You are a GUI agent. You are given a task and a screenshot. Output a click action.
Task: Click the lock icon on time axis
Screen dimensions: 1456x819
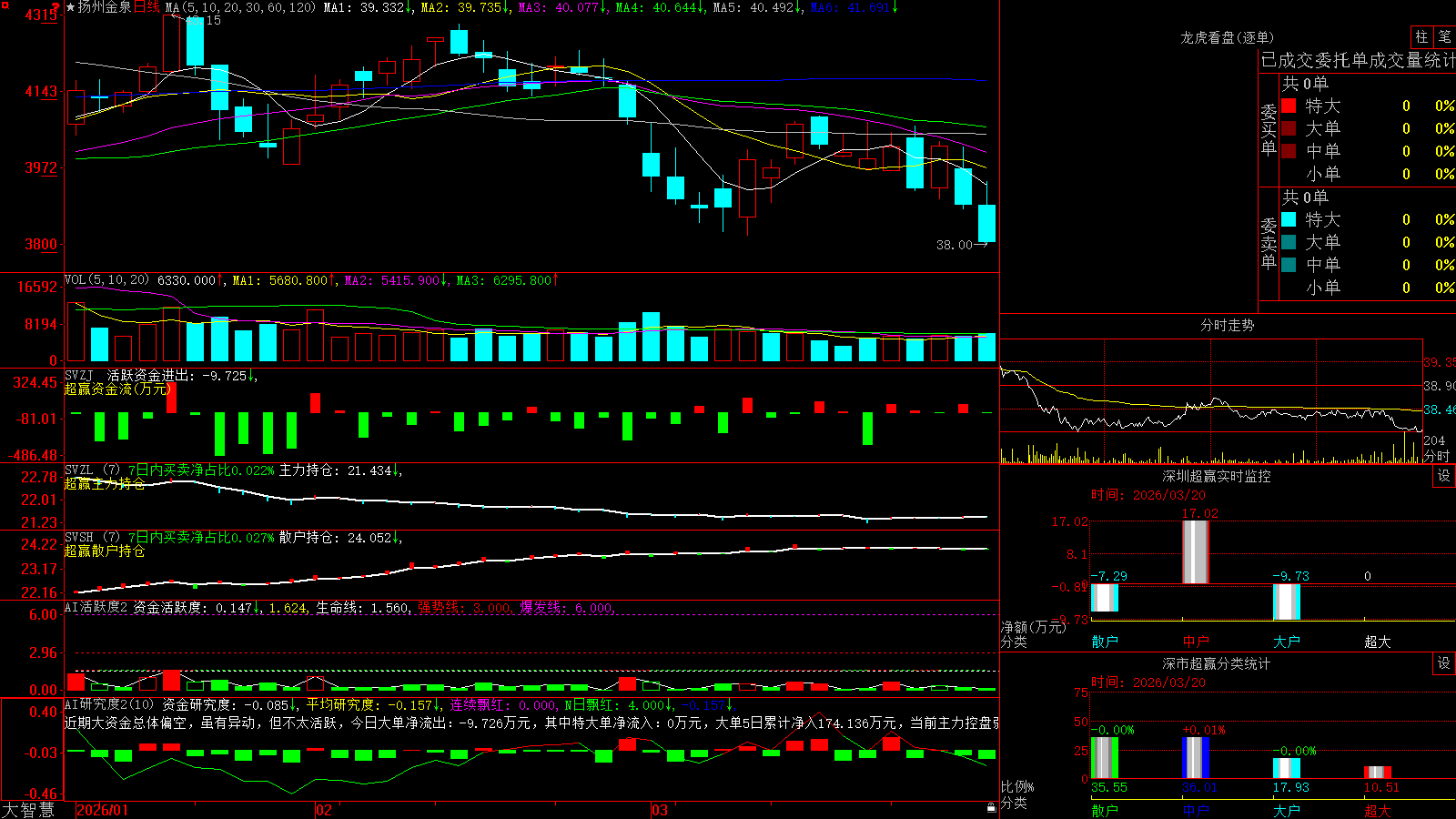(992, 808)
